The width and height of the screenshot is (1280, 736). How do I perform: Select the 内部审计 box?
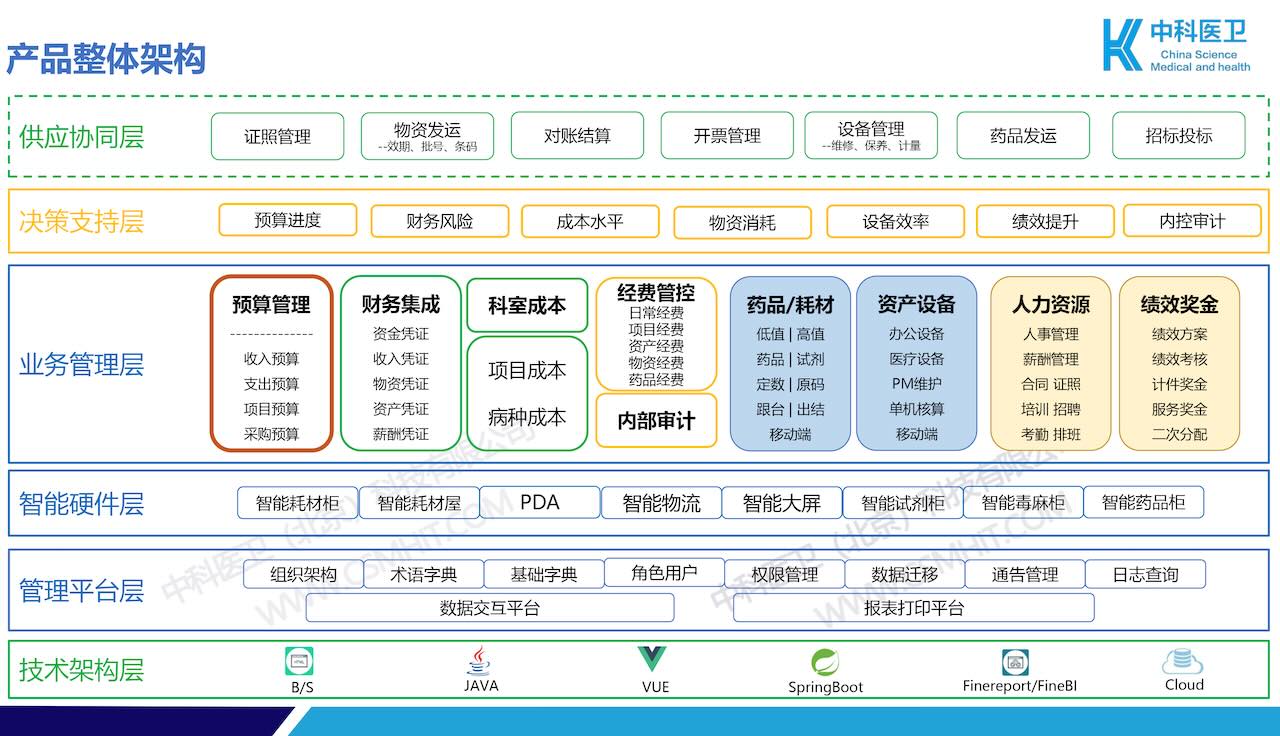coord(656,421)
